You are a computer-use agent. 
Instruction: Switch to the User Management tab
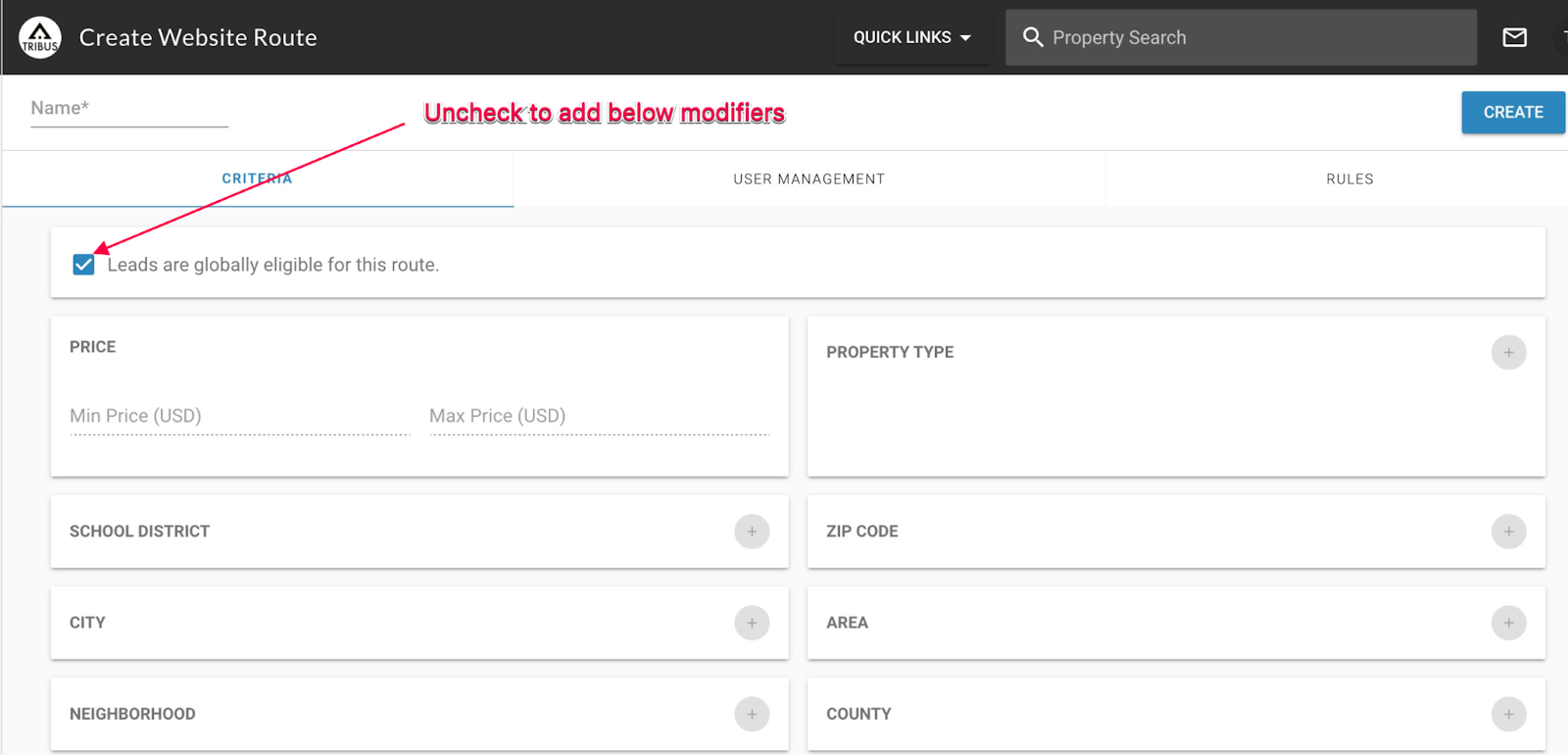click(x=809, y=178)
